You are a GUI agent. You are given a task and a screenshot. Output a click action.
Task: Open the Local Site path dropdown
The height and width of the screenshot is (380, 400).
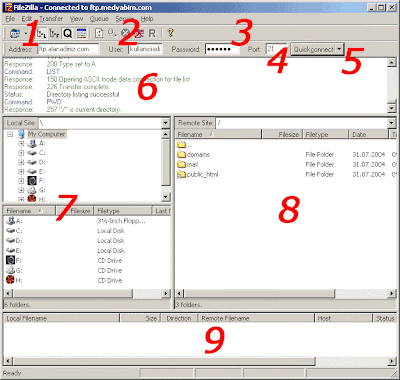[166, 123]
